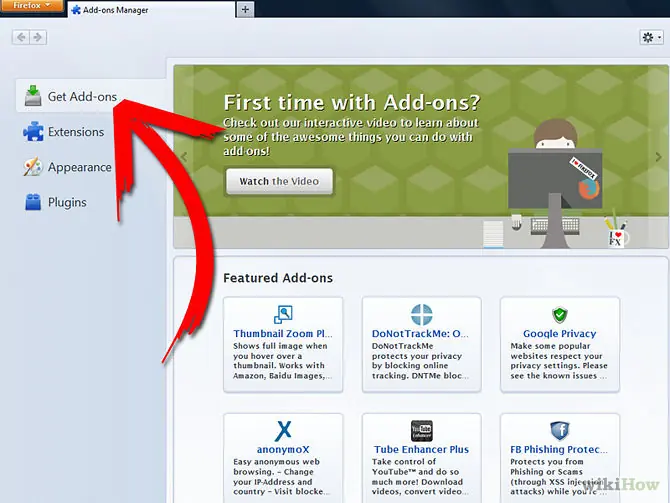Open a new tab with plus button
Image resolution: width=670 pixels, height=503 pixels.
245,9
